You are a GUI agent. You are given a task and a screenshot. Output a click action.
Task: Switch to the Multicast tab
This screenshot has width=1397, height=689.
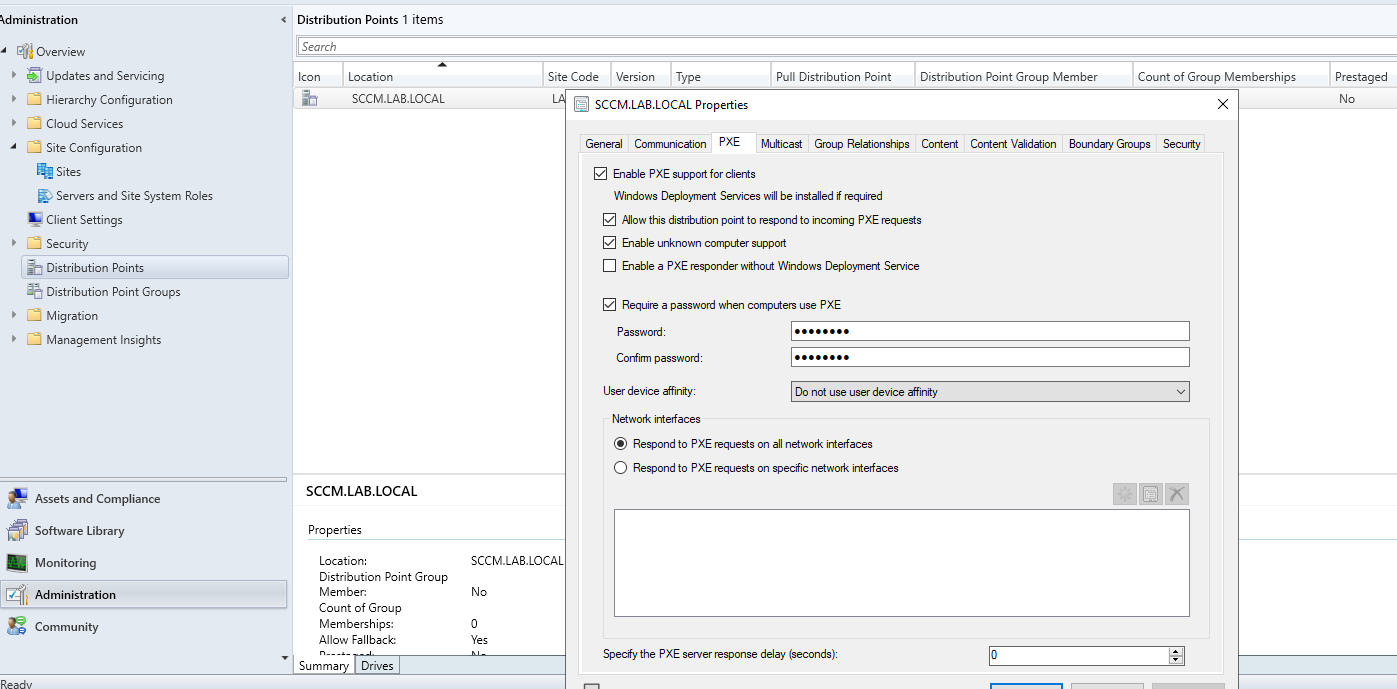pyautogui.click(x=781, y=144)
